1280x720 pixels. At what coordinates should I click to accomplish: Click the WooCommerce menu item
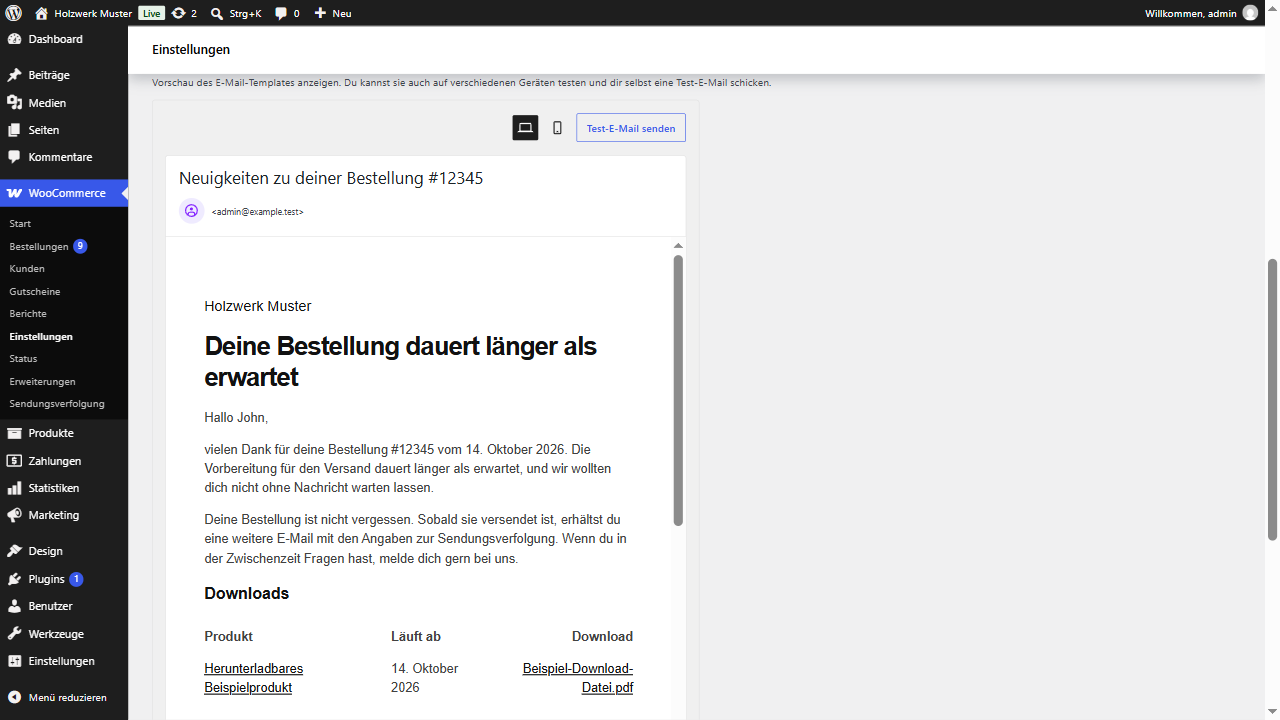[x=64, y=193]
